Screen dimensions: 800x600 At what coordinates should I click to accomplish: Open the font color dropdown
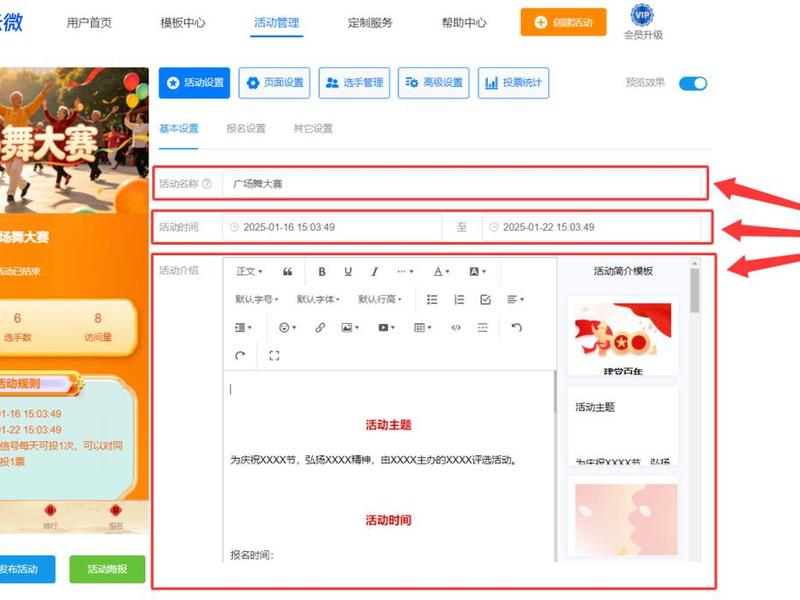coord(441,271)
